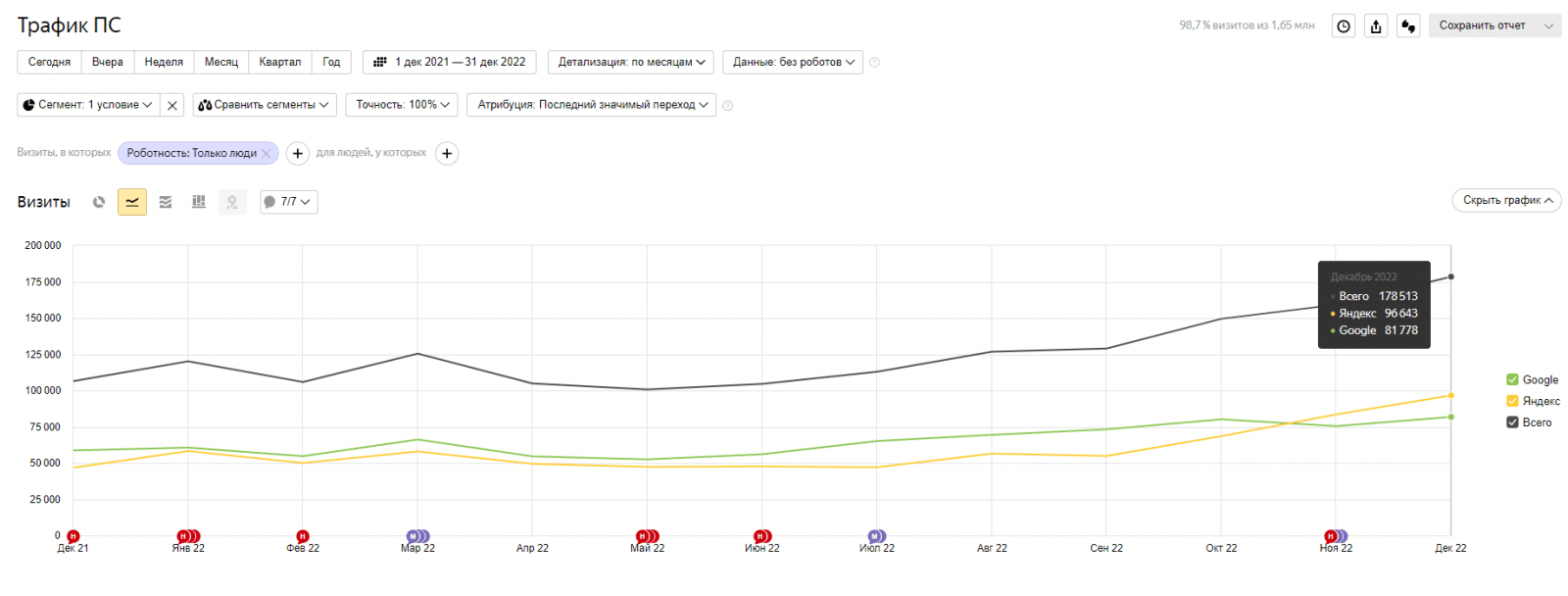Screen dimensions: 1568x596
Task: Click the quote marks icon beside export
Action: pos(1408,26)
